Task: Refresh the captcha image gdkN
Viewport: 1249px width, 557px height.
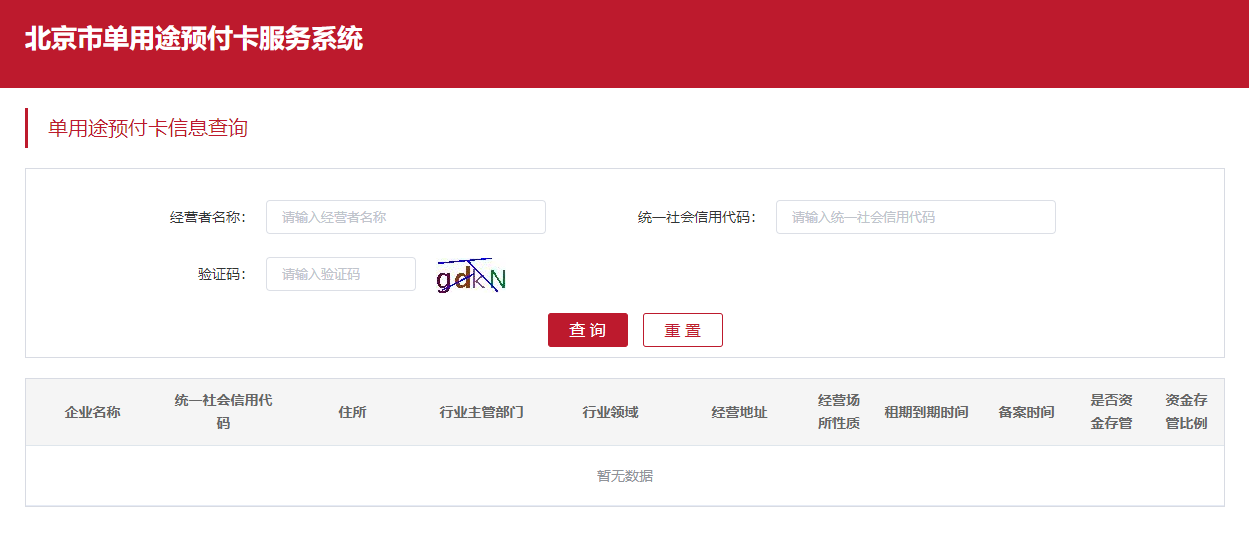Action: click(x=471, y=276)
